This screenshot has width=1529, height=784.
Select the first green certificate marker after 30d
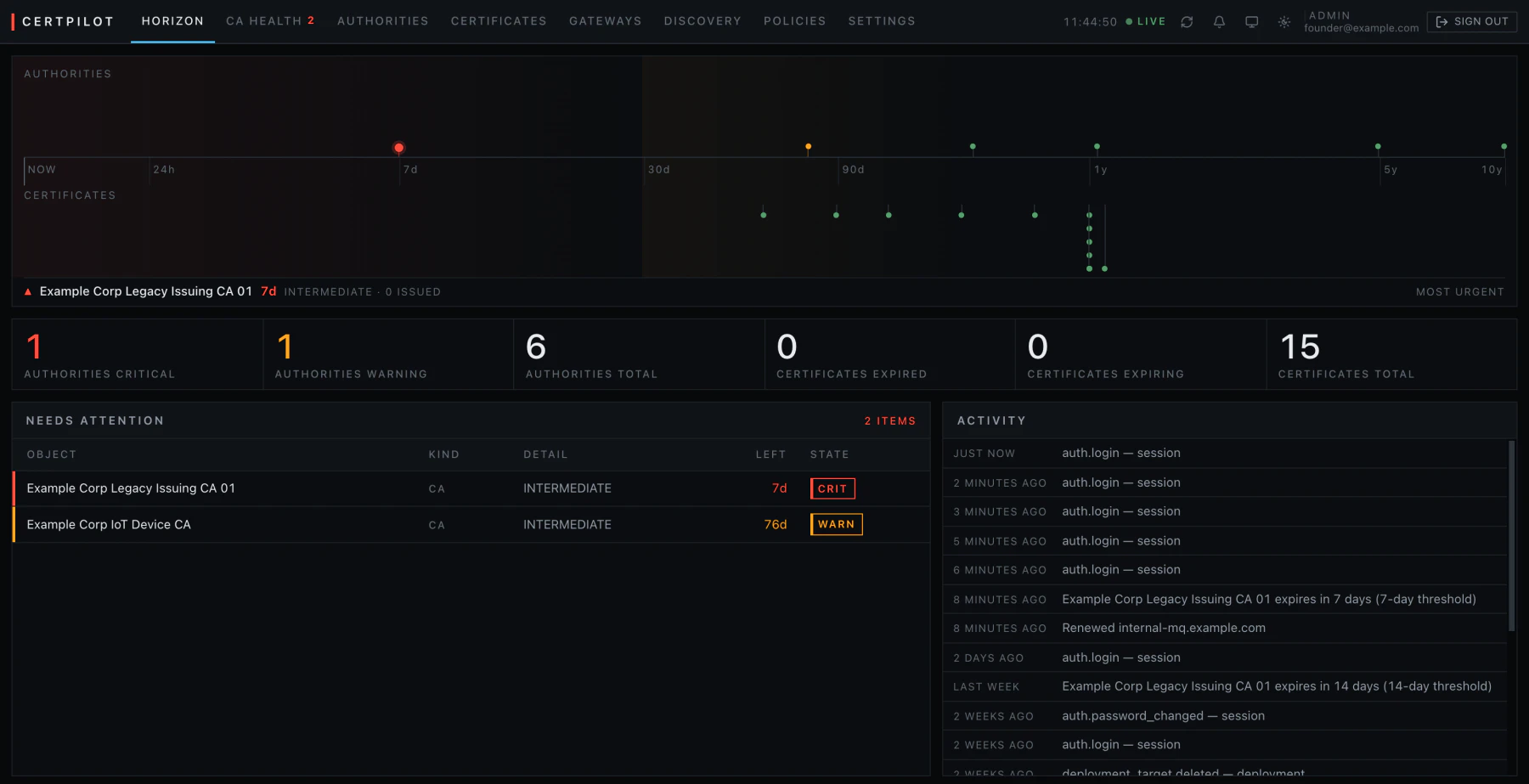[x=764, y=215]
